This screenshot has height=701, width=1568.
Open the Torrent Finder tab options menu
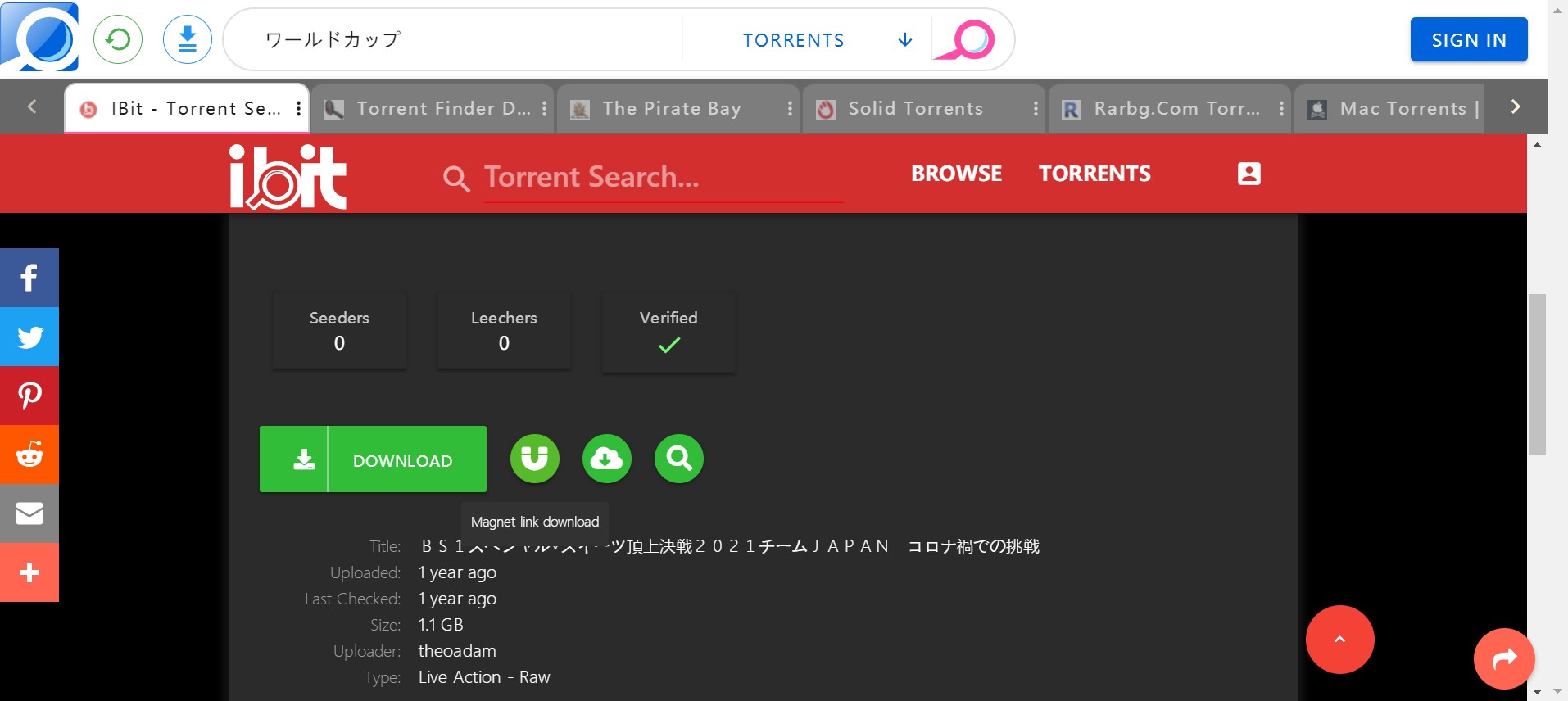(x=544, y=108)
